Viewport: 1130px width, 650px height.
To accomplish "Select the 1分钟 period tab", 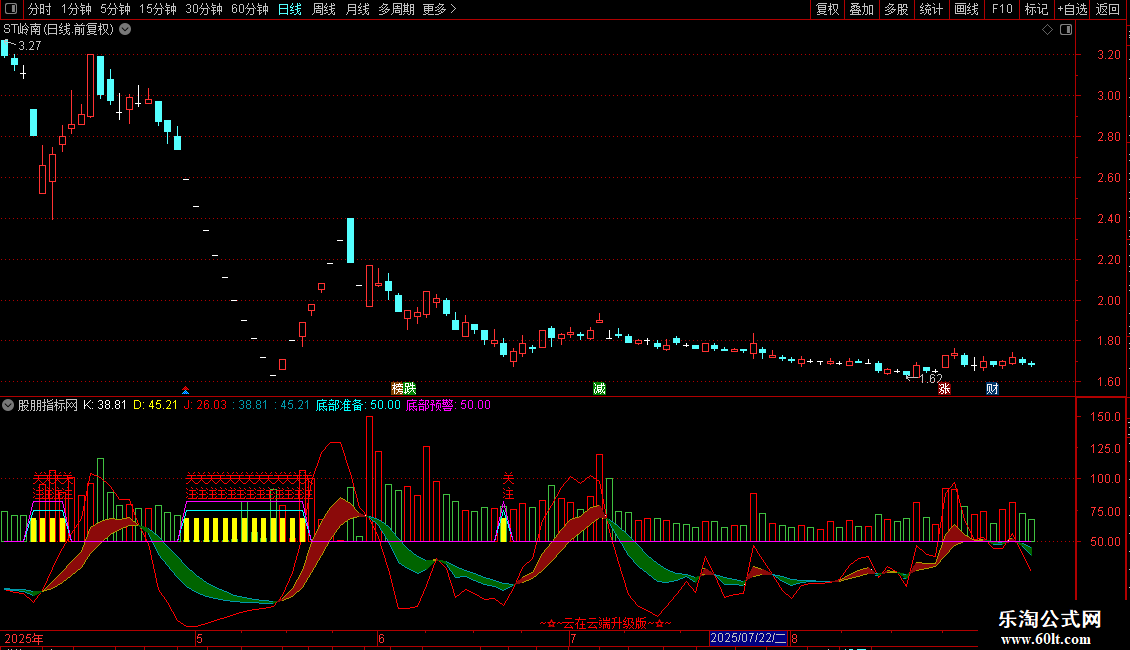I will pyautogui.click(x=76, y=9).
